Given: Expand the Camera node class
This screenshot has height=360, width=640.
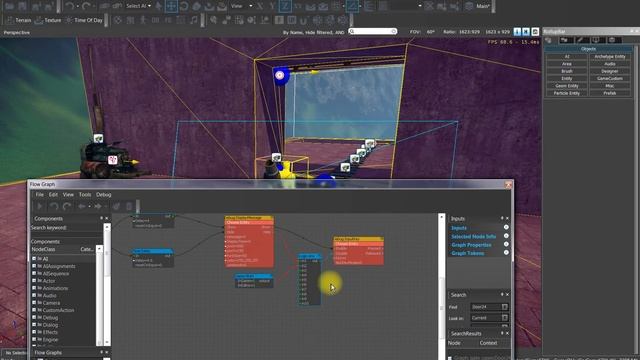Looking at the screenshot, I should click(34, 303).
